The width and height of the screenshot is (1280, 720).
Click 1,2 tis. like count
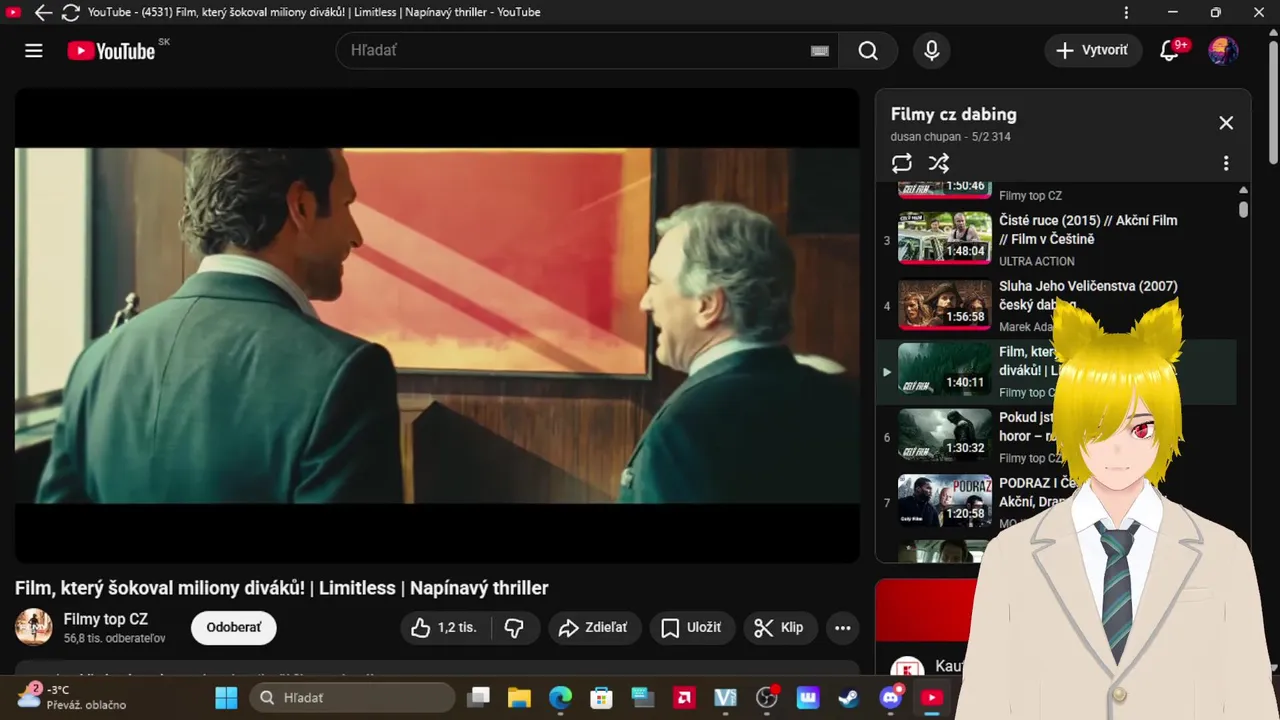457,628
